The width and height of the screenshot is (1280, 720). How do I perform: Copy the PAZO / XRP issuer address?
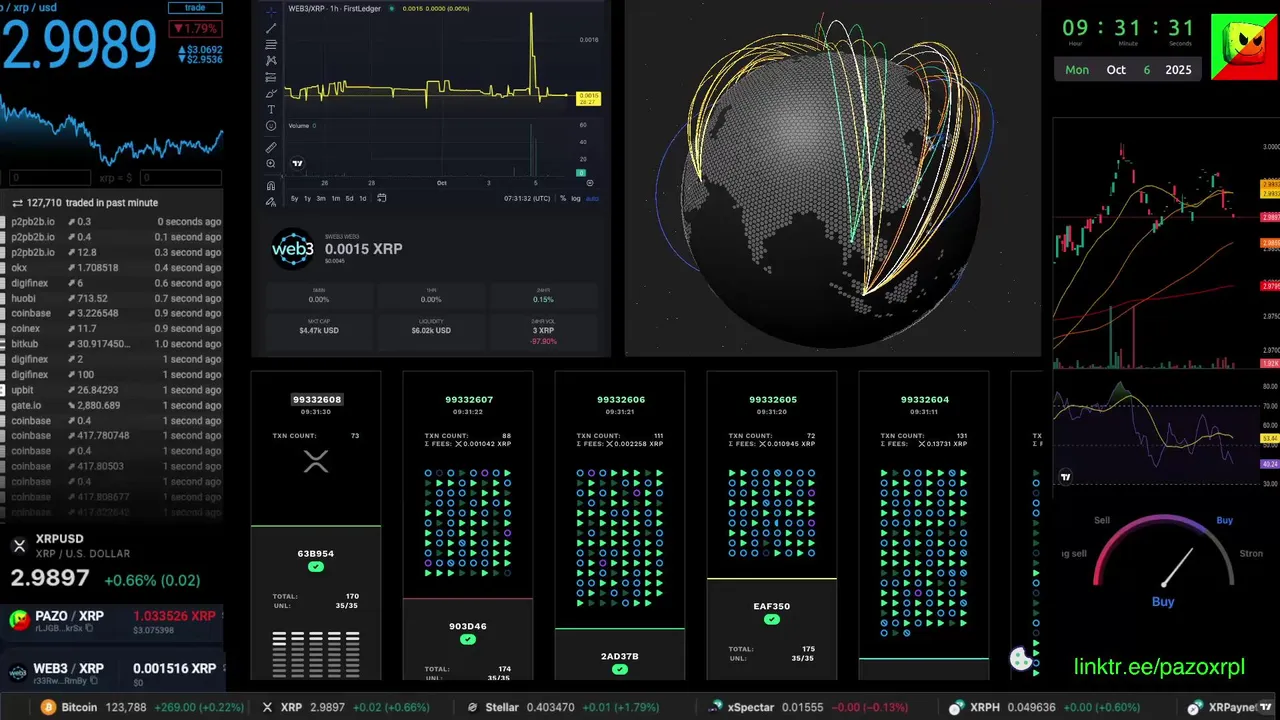(x=89, y=629)
